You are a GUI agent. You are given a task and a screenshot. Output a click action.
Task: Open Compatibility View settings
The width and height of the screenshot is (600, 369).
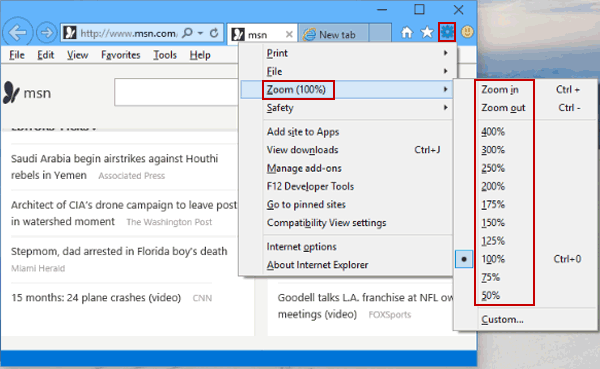click(346, 223)
